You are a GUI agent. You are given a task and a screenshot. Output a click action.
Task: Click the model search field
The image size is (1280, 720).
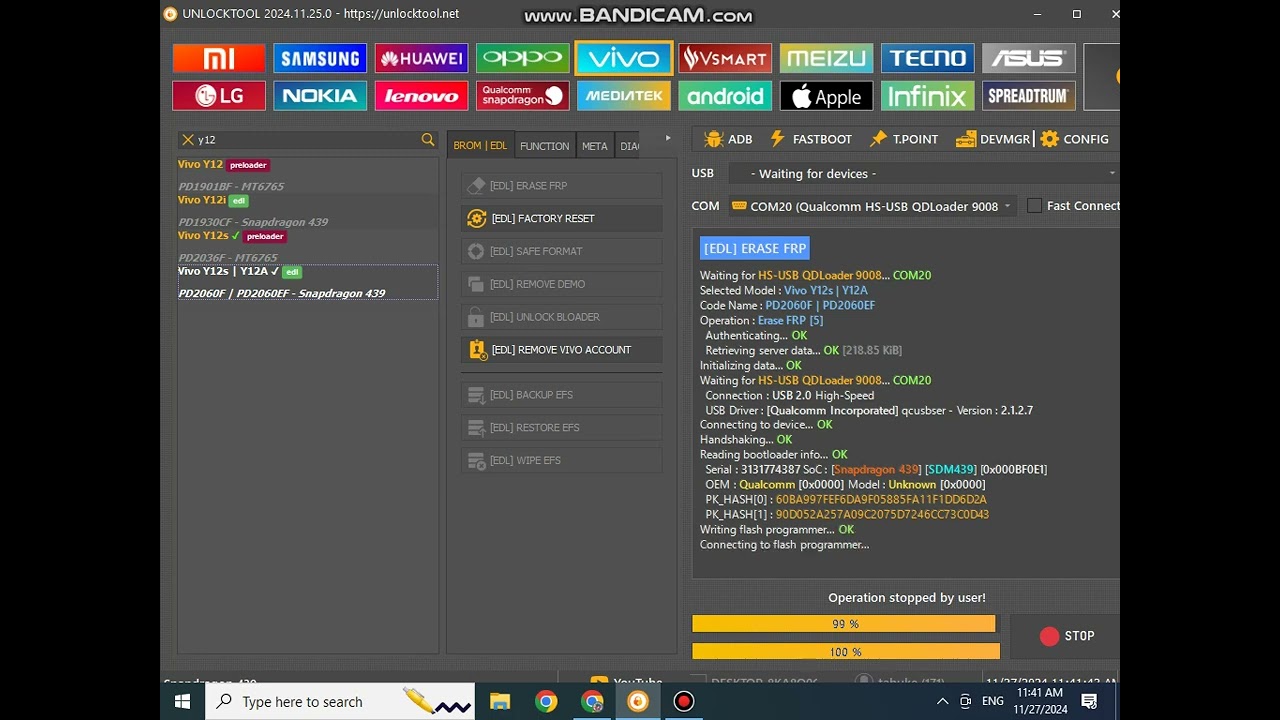click(307, 140)
